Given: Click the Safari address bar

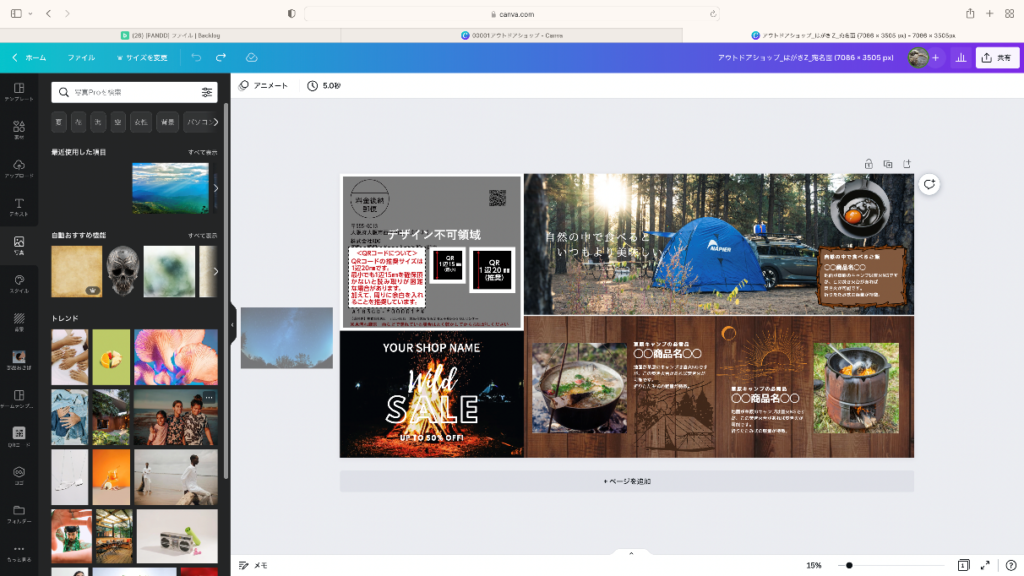Looking at the screenshot, I should (x=512, y=14).
